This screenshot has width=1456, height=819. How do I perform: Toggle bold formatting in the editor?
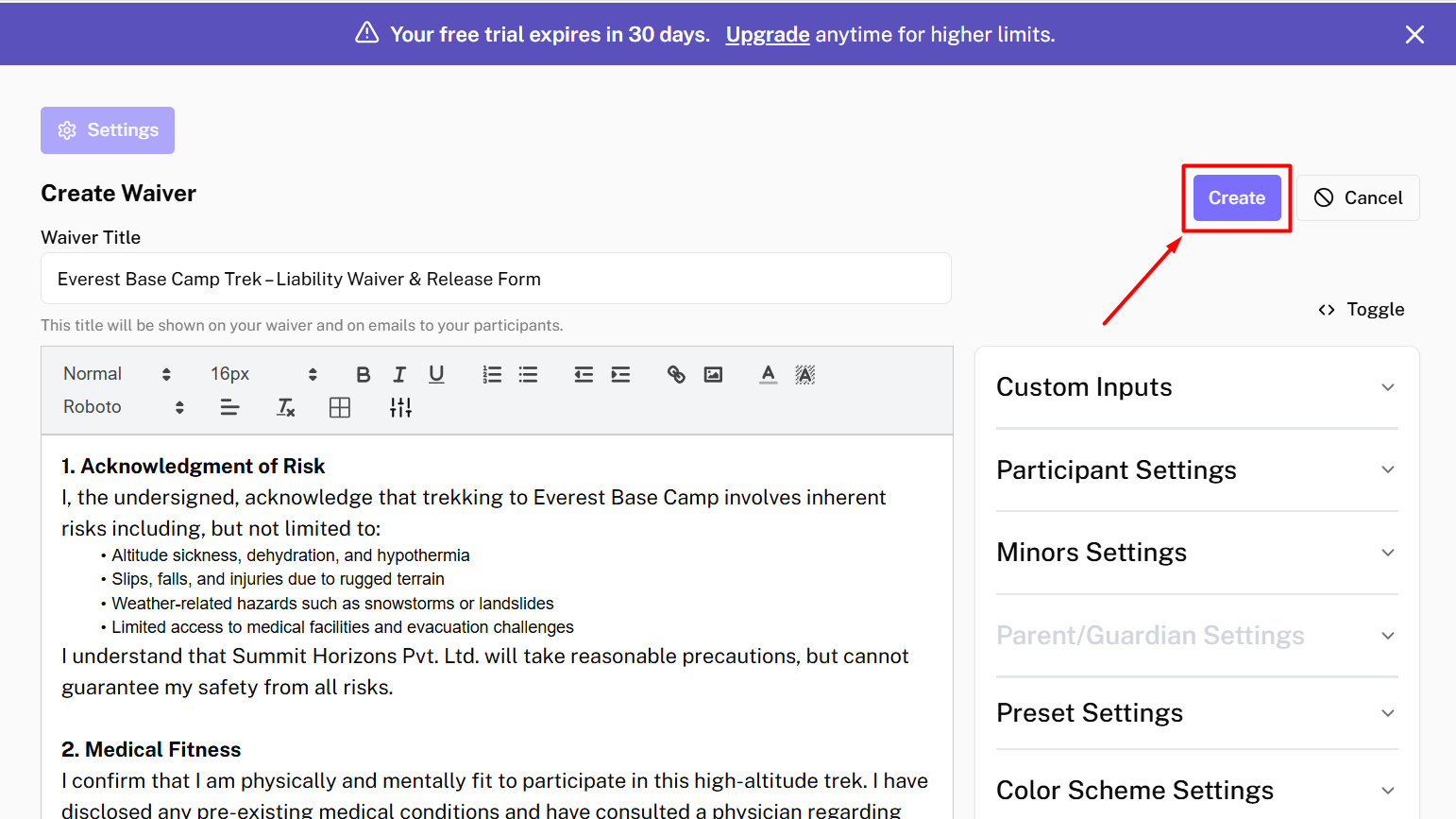(x=363, y=375)
